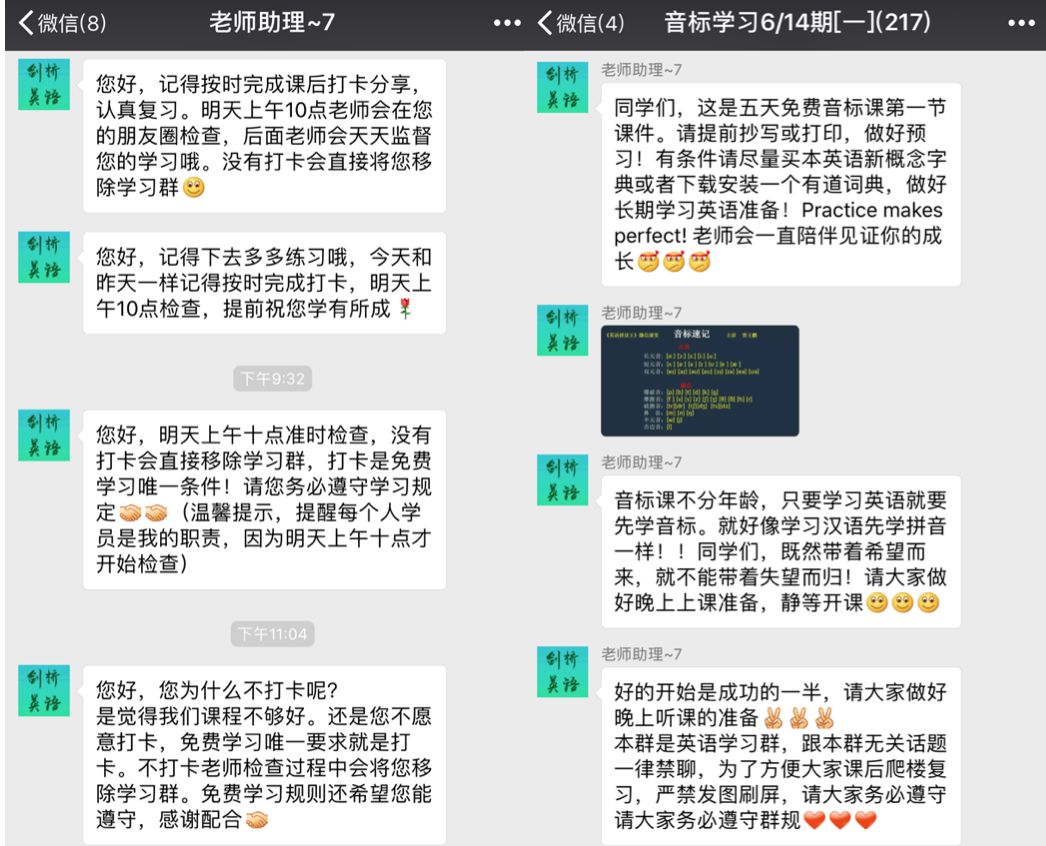
Task: Go back to 微信(4) chat list
Action: [x=580, y=23]
